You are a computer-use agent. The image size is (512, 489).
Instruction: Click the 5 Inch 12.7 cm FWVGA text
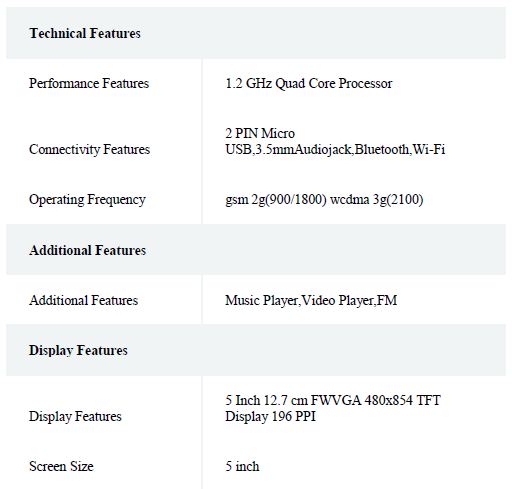tap(293, 400)
